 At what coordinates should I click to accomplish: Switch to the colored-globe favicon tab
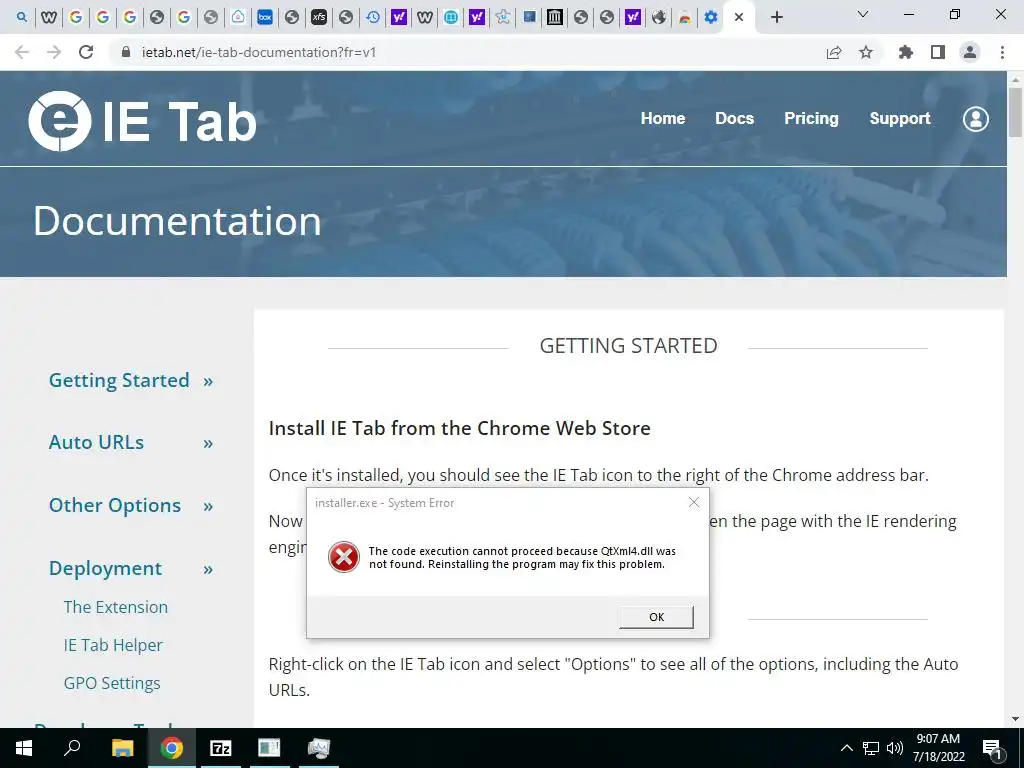658,17
